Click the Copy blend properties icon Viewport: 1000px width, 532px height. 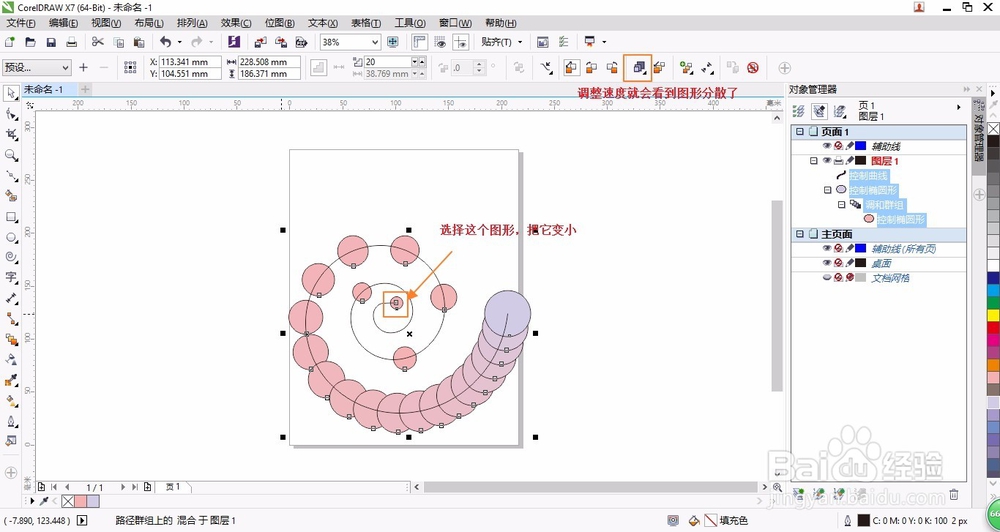coord(732,68)
